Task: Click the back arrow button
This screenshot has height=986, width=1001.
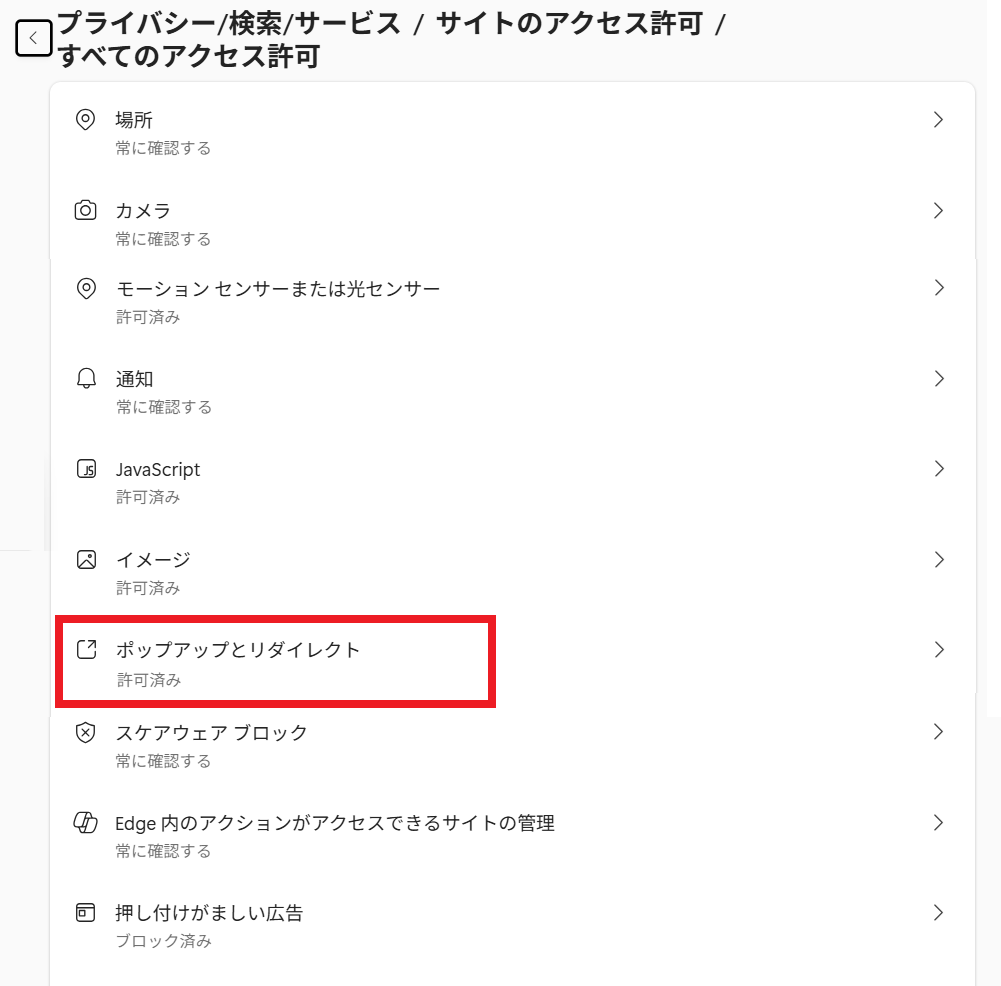Action: coord(33,39)
